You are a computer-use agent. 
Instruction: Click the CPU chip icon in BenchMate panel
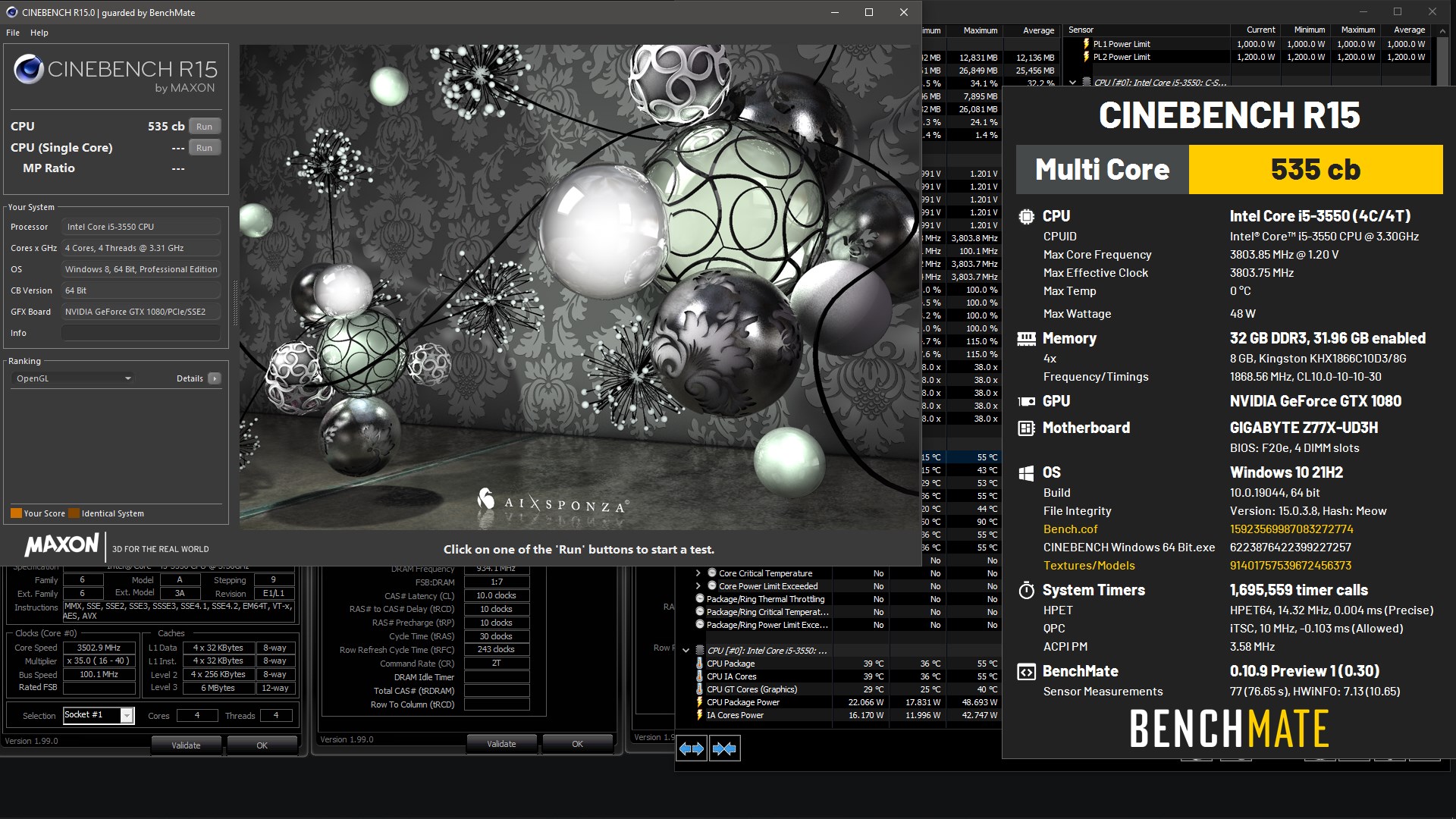tap(1026, 216)
